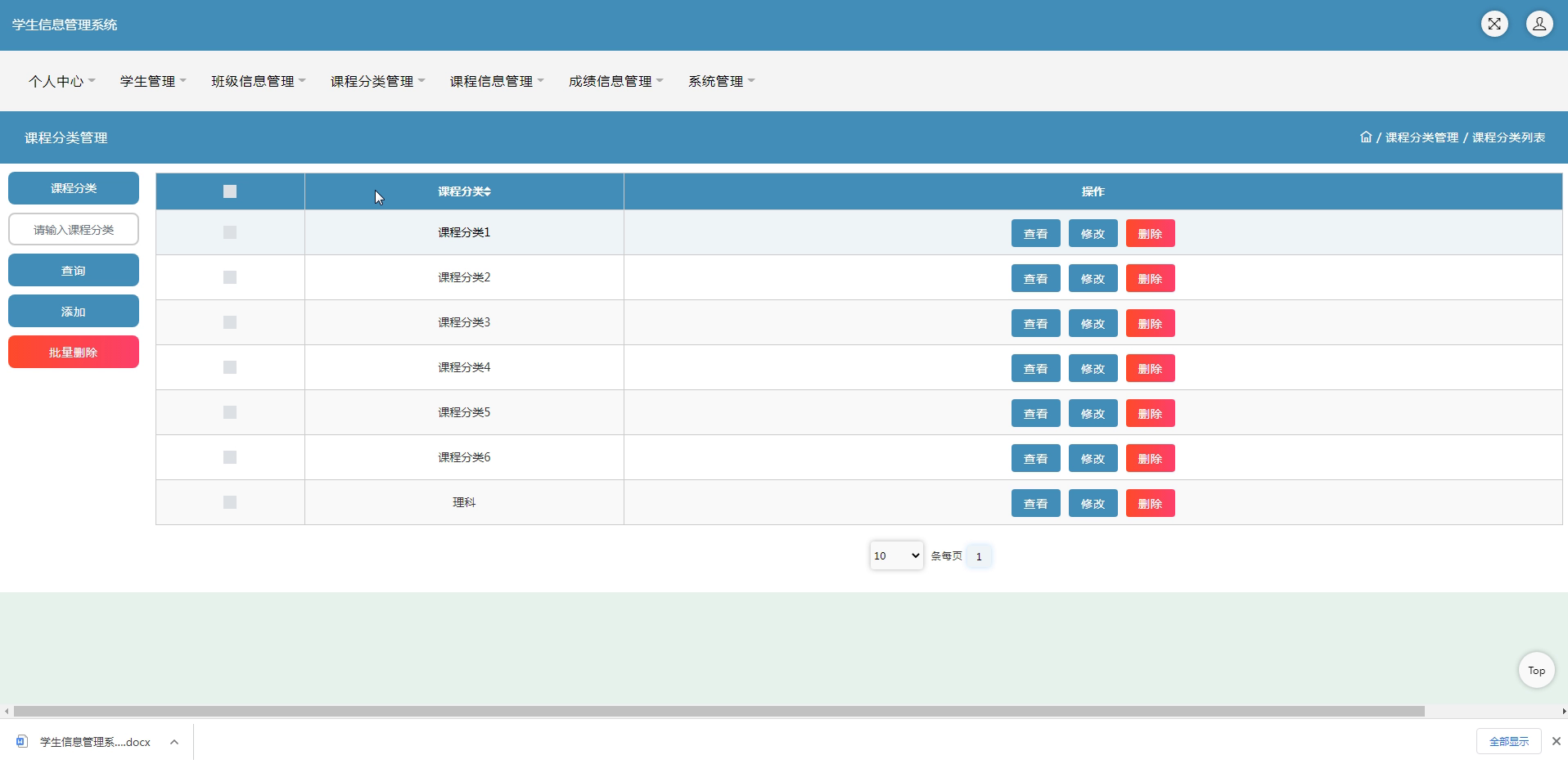Delete 课程分类4 with 删除 button
Image resolution: width=1568 pixels, height=764 pixels.
(1151, 368)
